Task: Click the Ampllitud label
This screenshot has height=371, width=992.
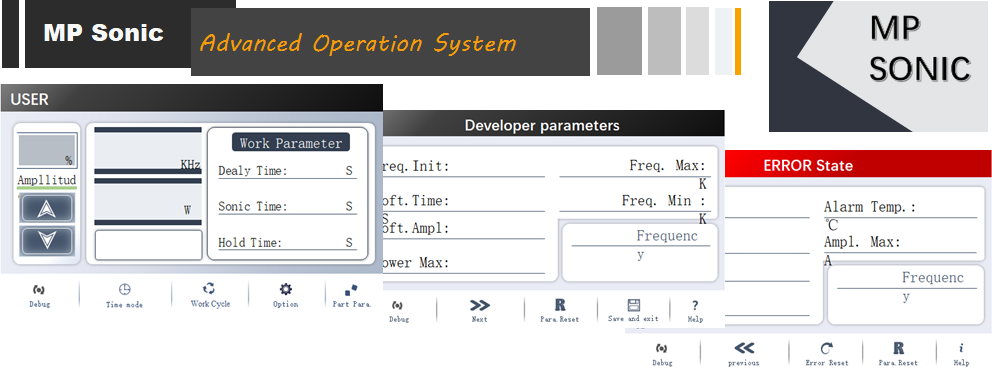Action: pyautogui.click(x=47, y=180)
